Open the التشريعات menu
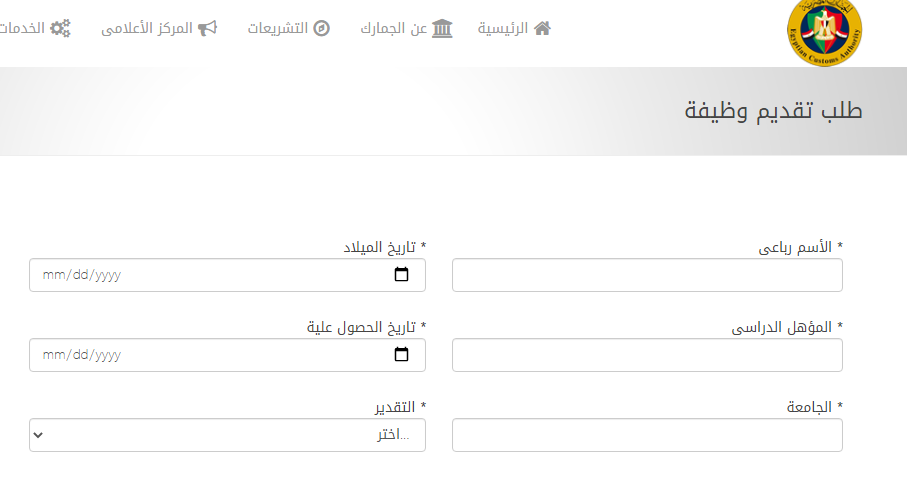The height and width of the screenshot is (477, 907). coord(277,28)
